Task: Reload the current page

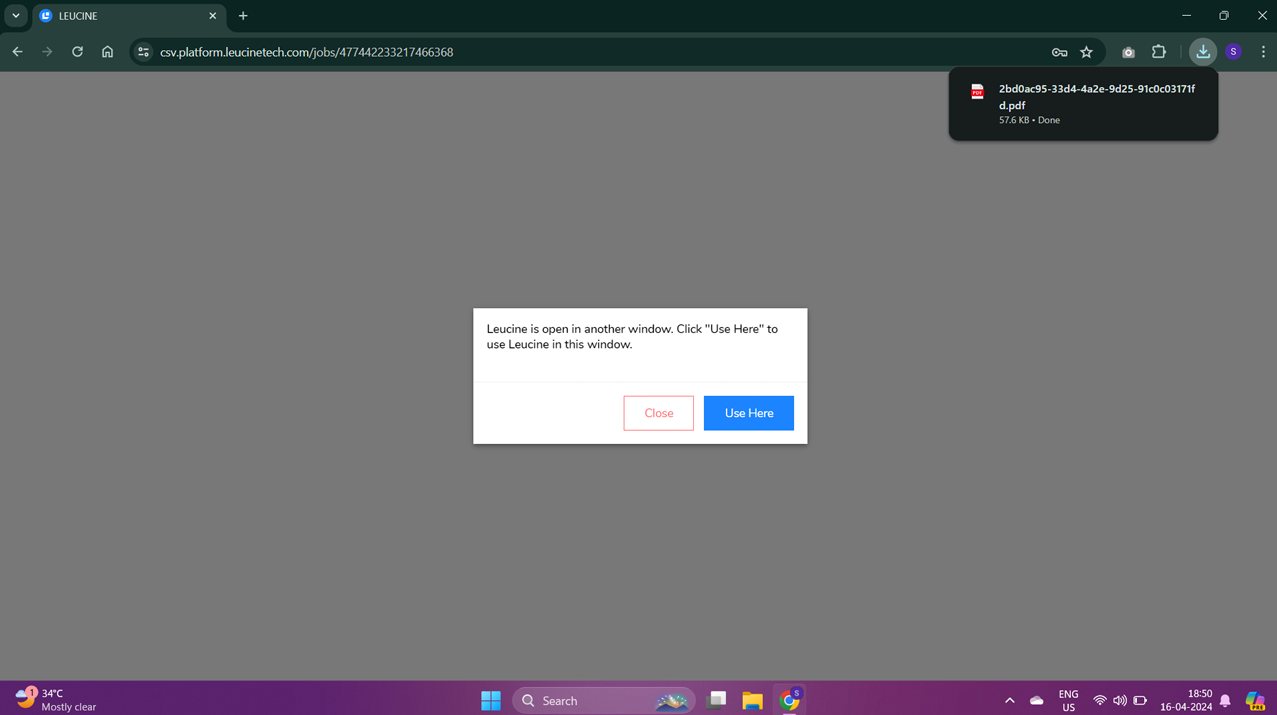Action: [x=77, y=52]
